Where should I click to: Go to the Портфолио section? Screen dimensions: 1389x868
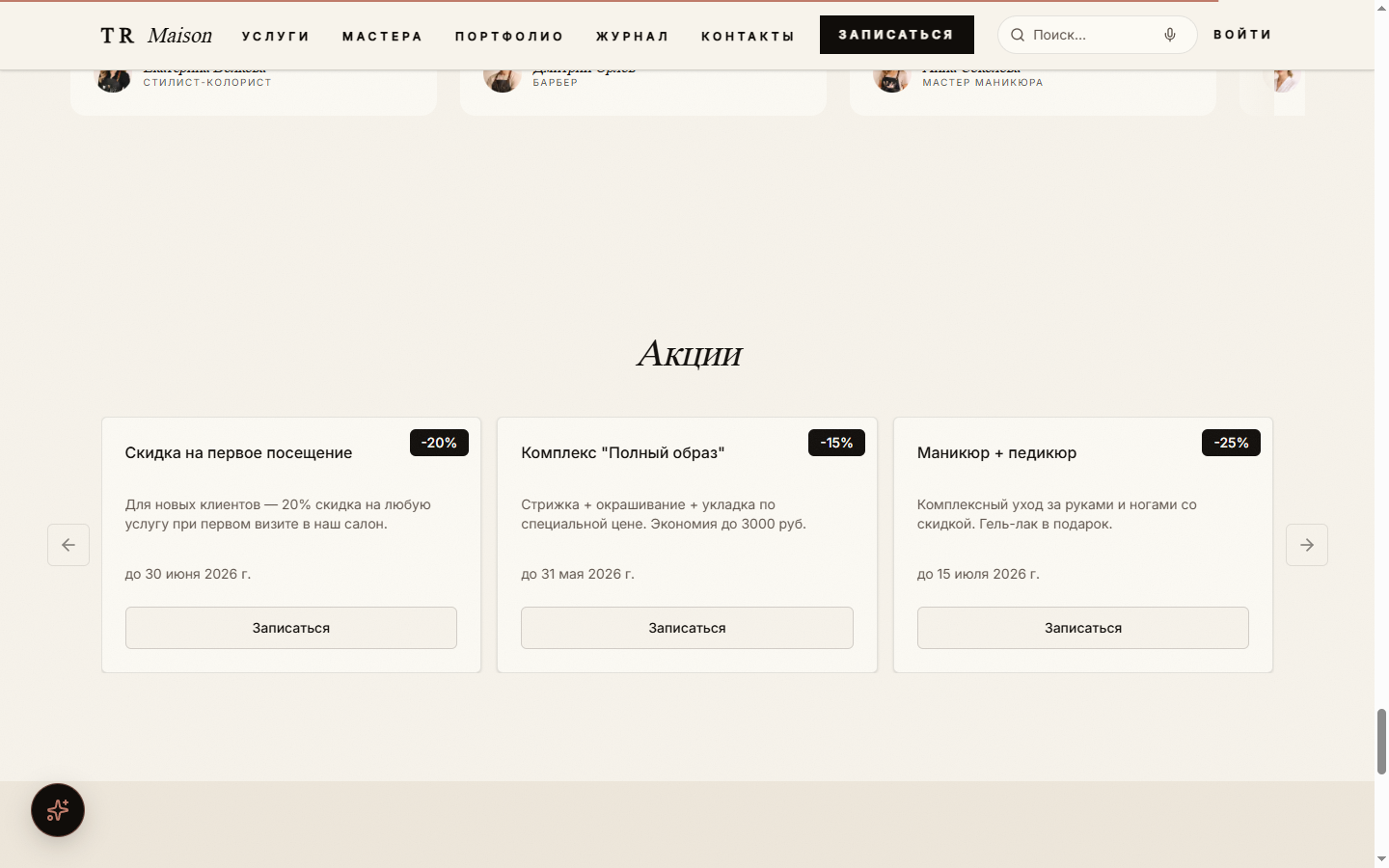coord(509,36)
